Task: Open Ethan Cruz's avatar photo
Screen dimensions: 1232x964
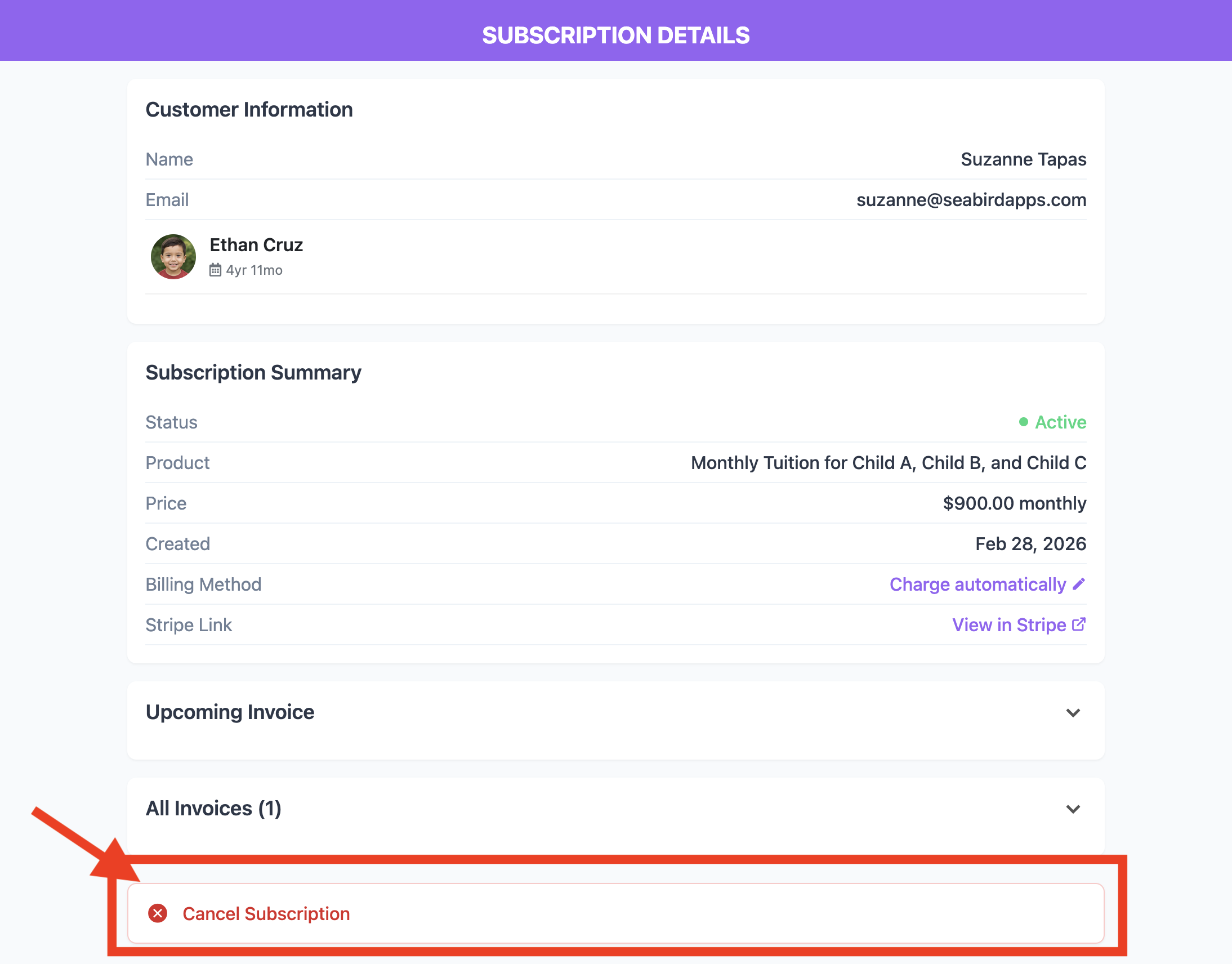Action: 173,257
